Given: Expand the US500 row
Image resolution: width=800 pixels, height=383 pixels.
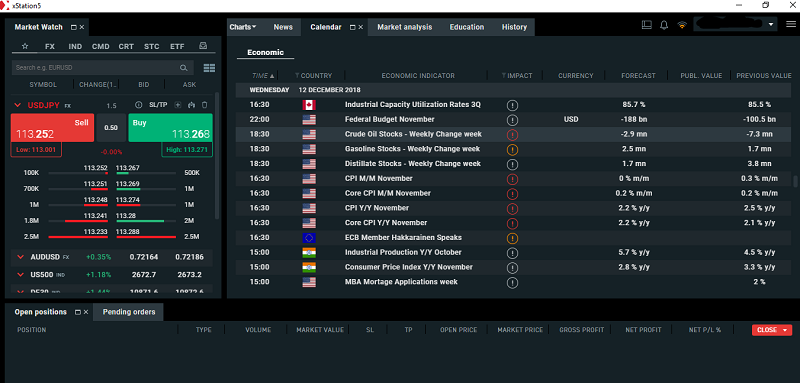Looking at the screenshot, I should [20, 275].
